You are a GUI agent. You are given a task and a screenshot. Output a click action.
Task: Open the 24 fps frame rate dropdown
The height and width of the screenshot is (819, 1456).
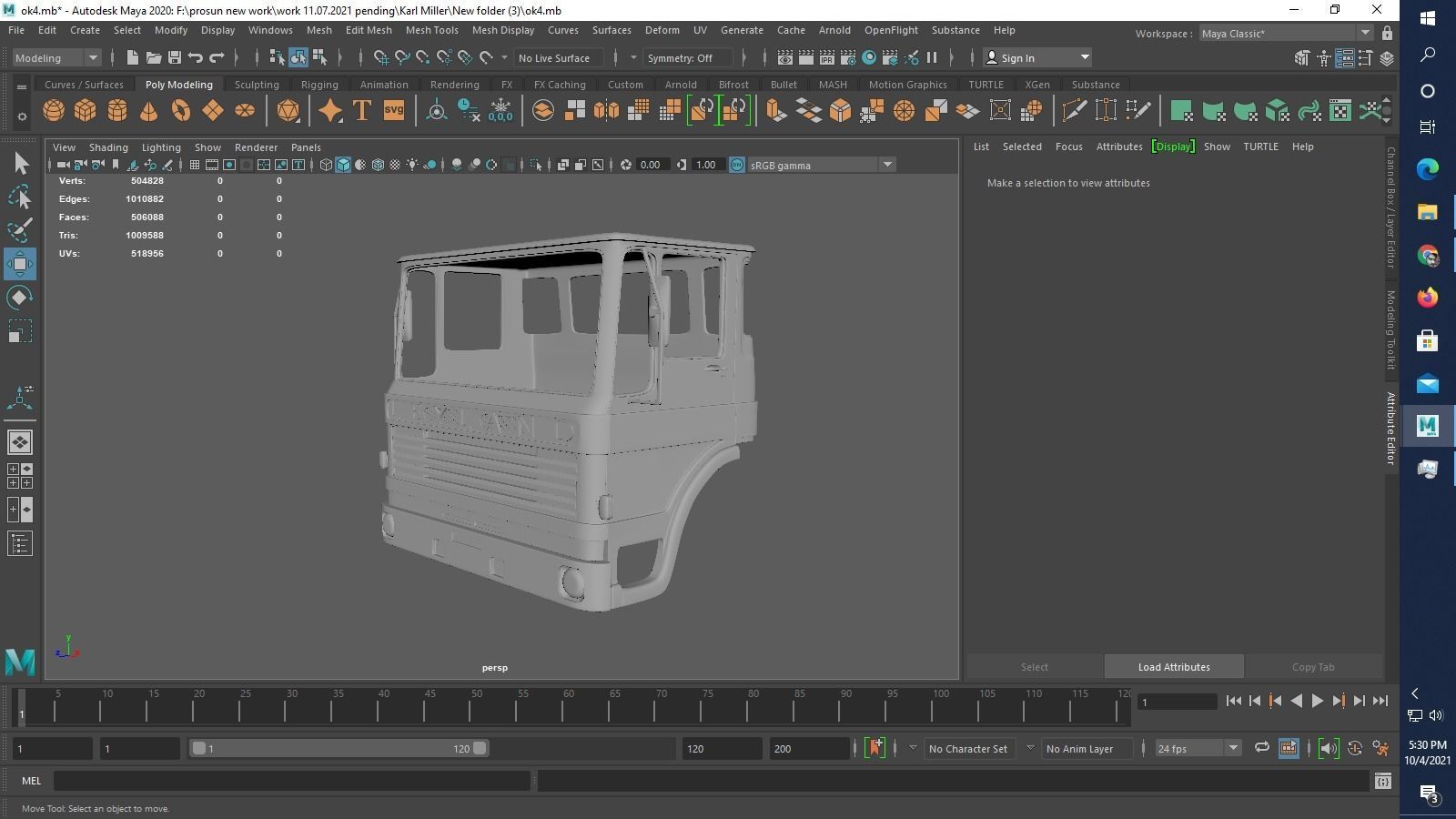1198,748
